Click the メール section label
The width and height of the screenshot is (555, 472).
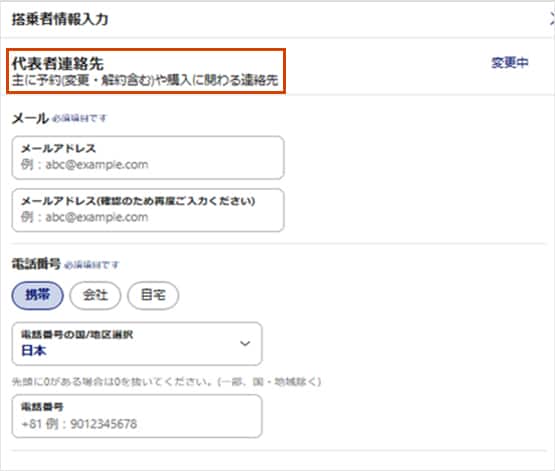click(x=30, y=118)
